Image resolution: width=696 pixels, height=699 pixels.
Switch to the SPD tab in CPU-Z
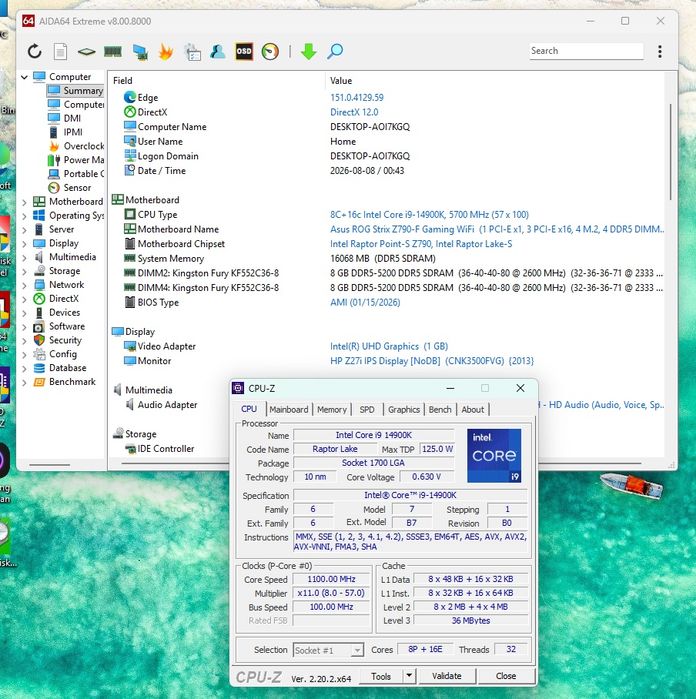click(x=367, y=409)
